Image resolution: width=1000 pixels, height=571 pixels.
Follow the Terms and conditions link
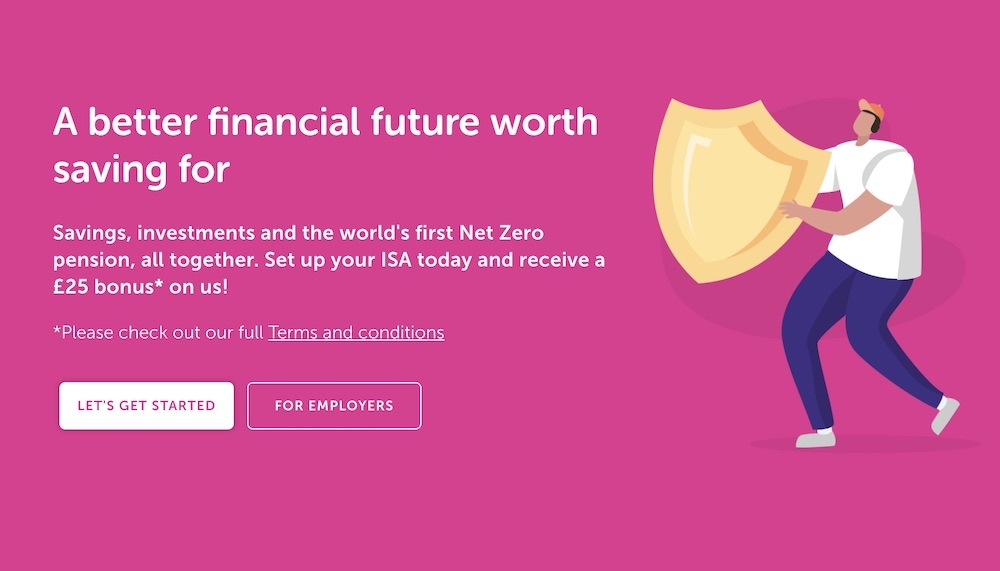(x=356, y=332)
